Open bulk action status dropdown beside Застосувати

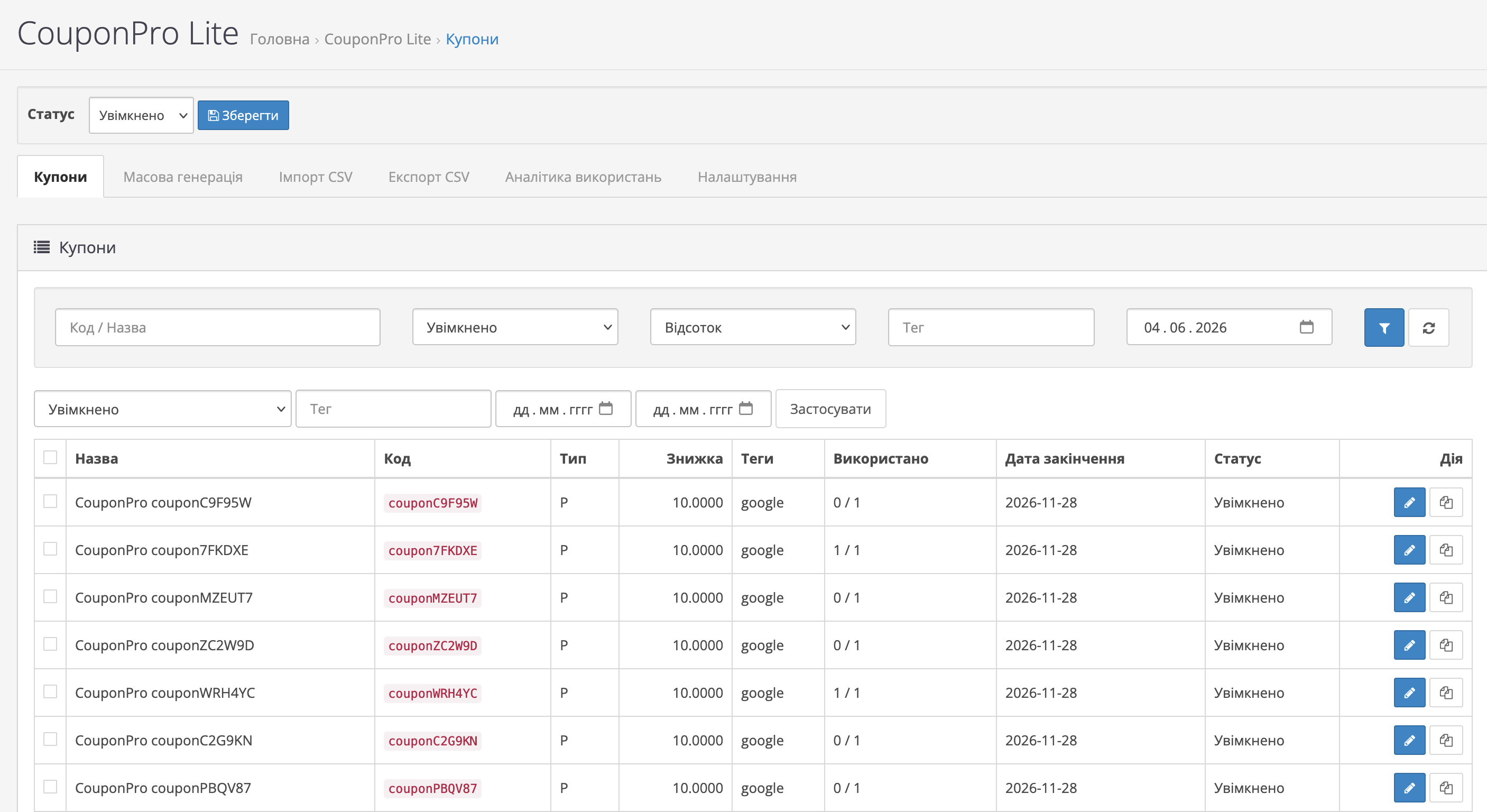[x=163, y=409]
